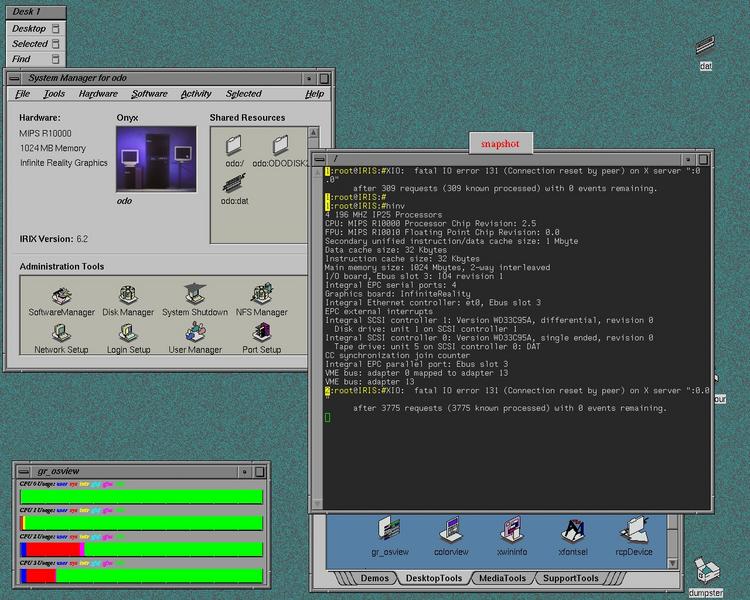Open the Port Setup icon
The height and width of the screenshot is (600, 750).
[x=261, y=338]
